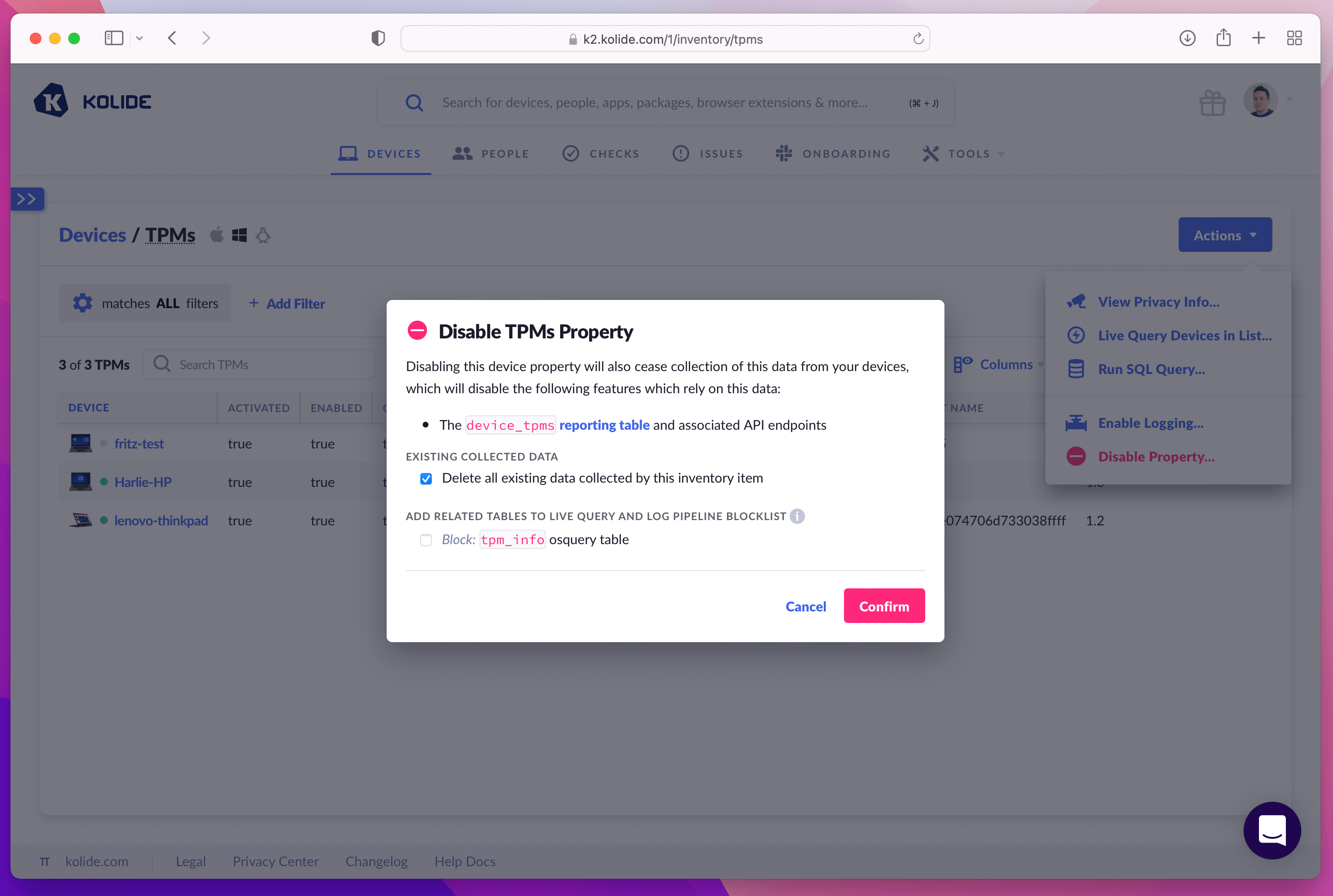Open the chat support bubble icon
Image resolution: width=1333 pixels, height=896 pixels.
click(1272, 830)
